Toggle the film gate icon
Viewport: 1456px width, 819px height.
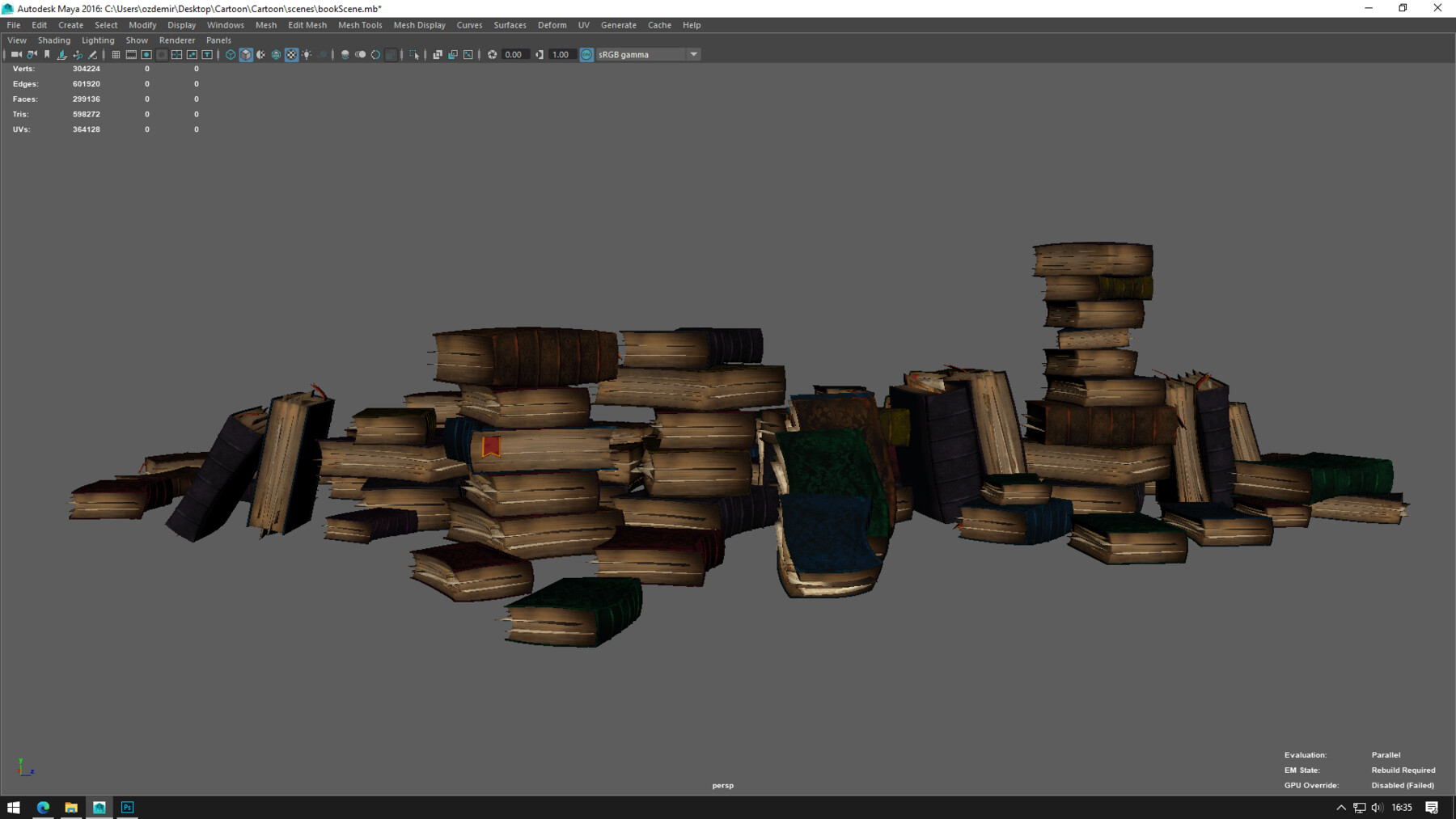pos(131,55)
